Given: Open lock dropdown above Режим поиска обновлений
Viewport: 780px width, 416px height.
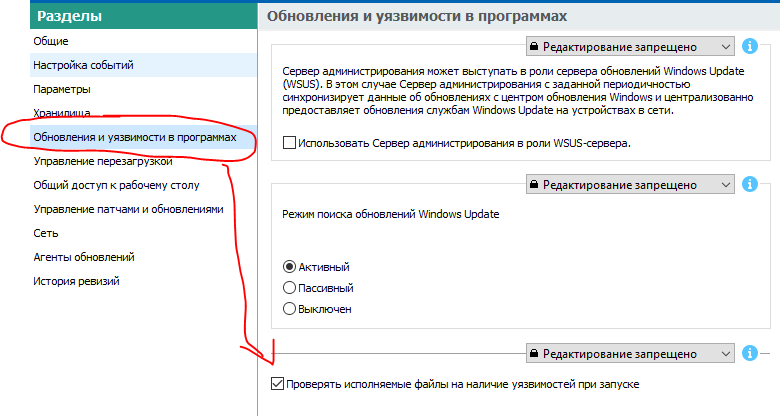Looking at the screenshot, I should (x=630, y=185).
